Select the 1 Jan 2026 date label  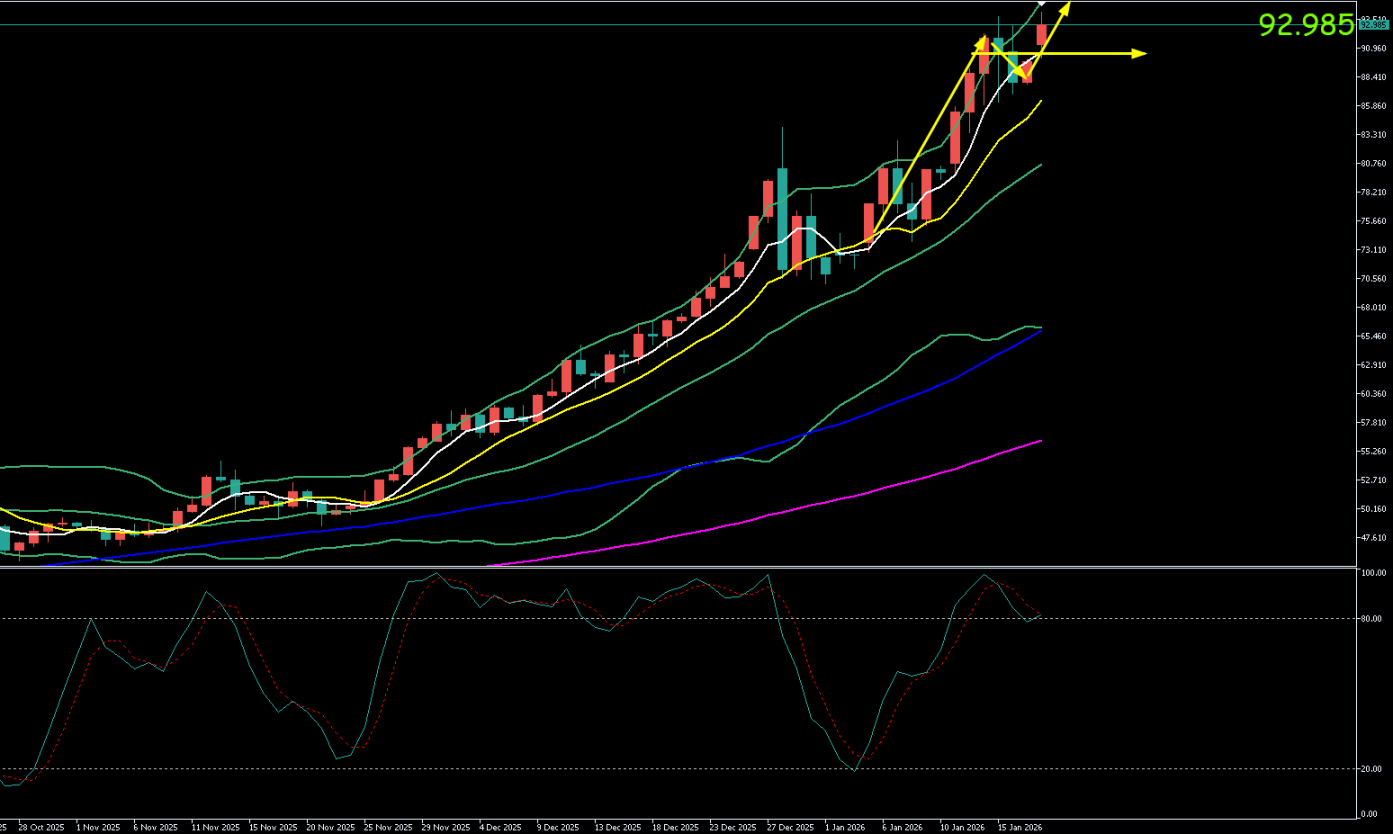click(x=844, y=828)
